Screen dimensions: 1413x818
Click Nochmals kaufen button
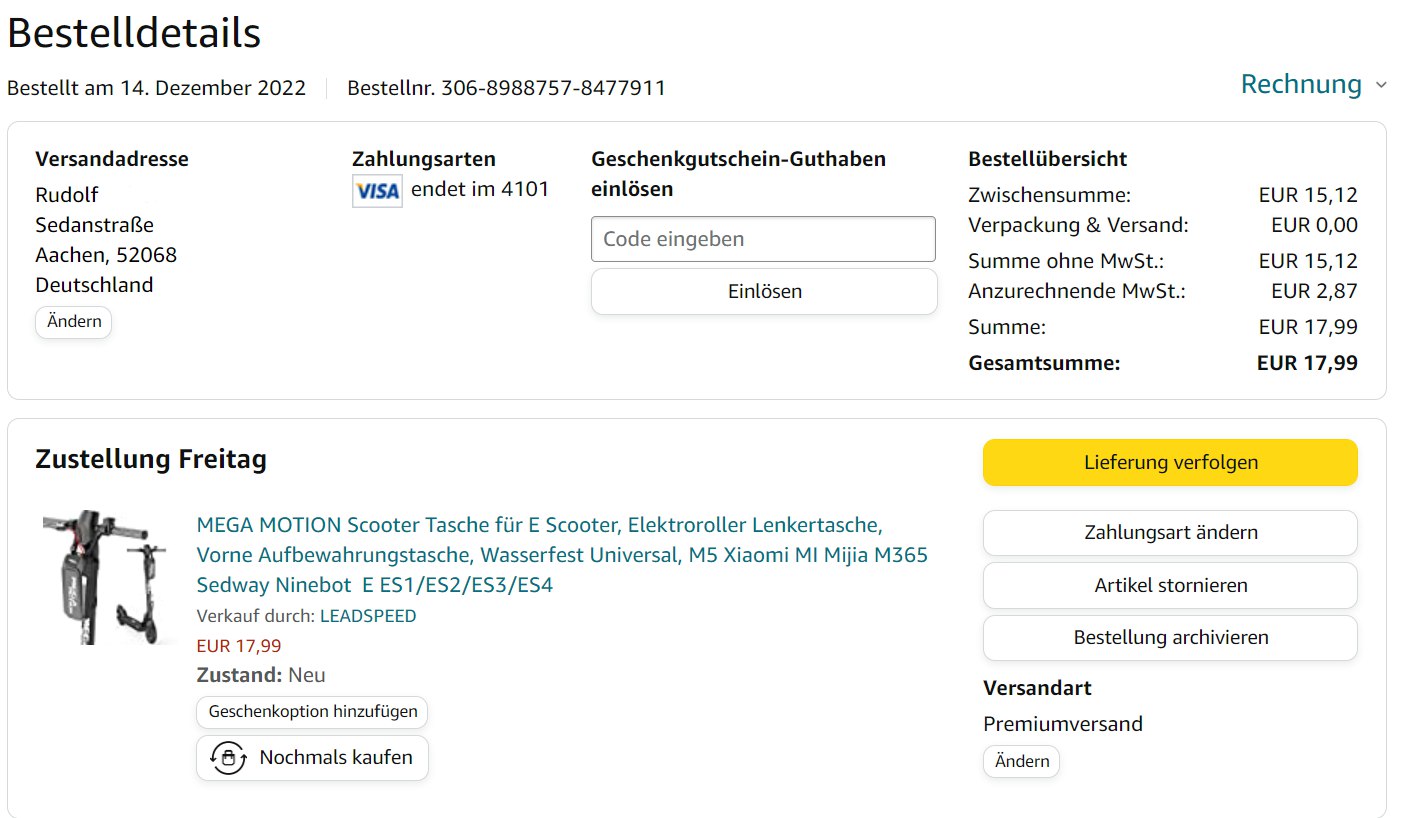pos(312,758)
